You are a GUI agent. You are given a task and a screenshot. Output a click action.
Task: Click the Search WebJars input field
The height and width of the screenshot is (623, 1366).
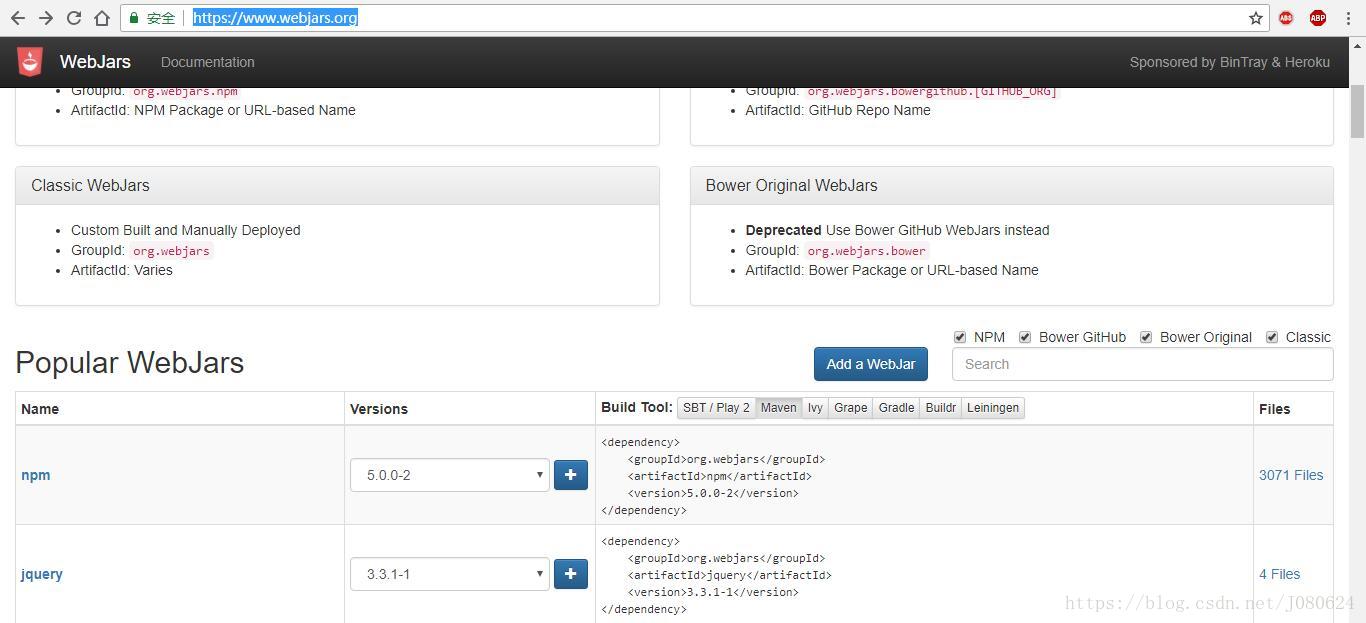1142,364
